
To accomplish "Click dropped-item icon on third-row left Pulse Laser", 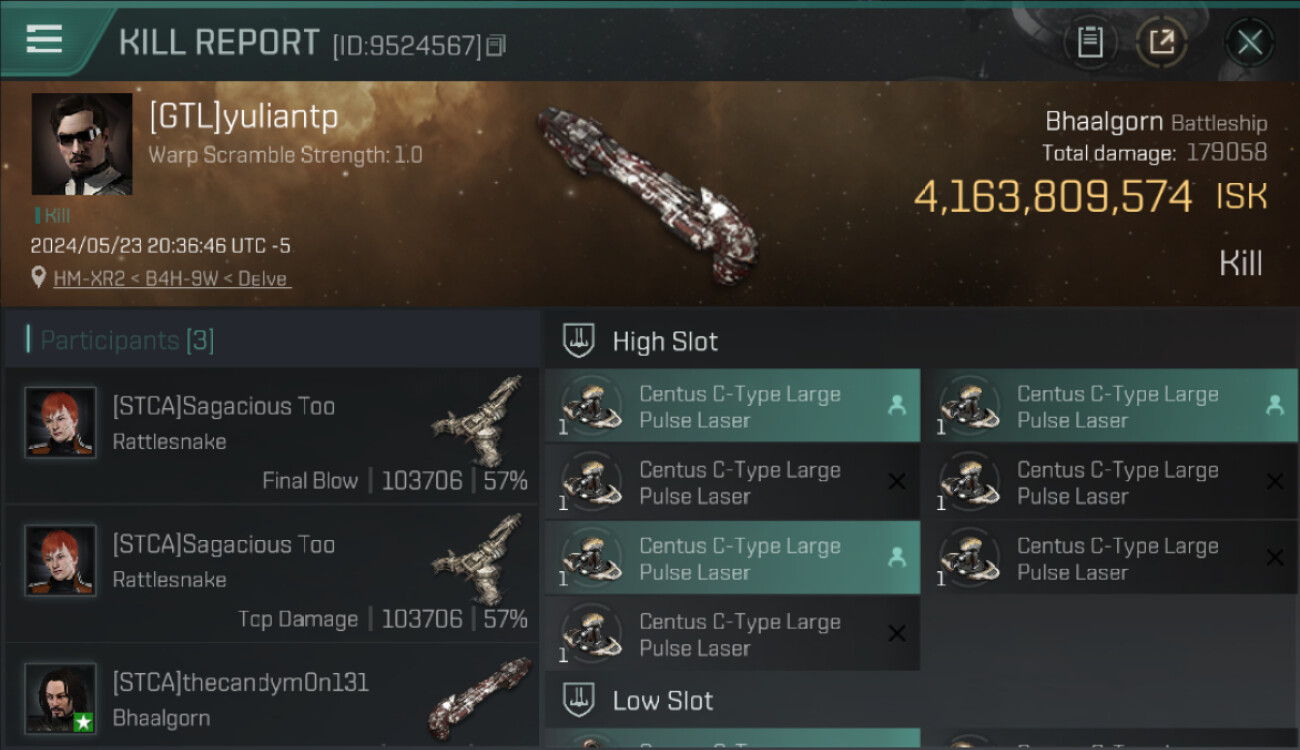I will click(x=897, y=558).
